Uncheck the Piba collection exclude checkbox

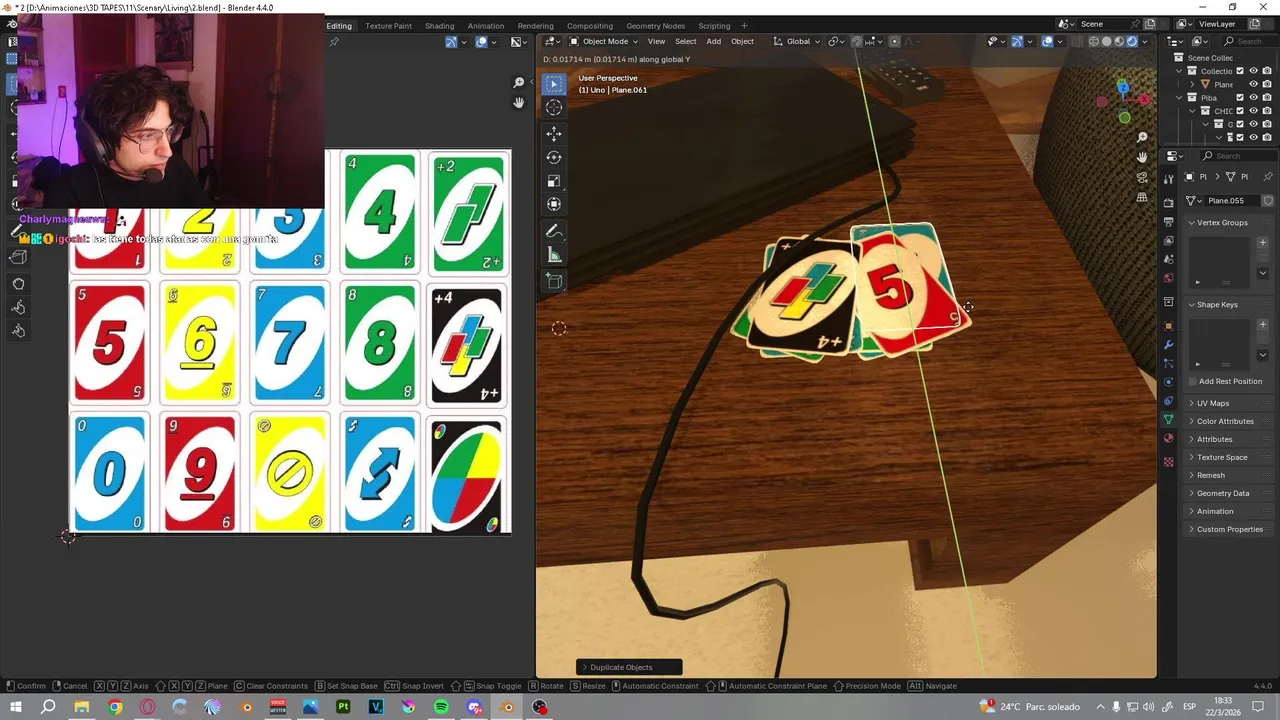click(x=1240, y=98)
